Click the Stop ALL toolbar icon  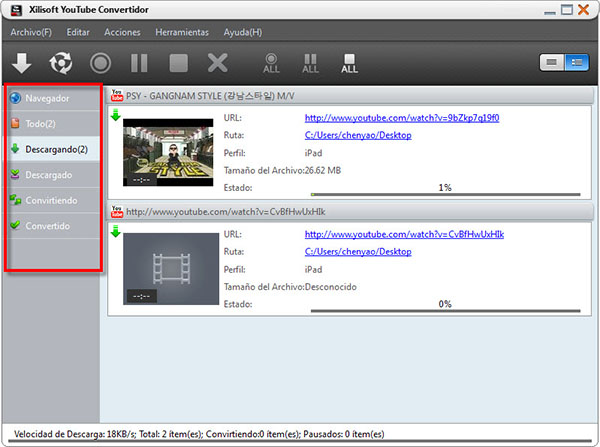point(349,63)
